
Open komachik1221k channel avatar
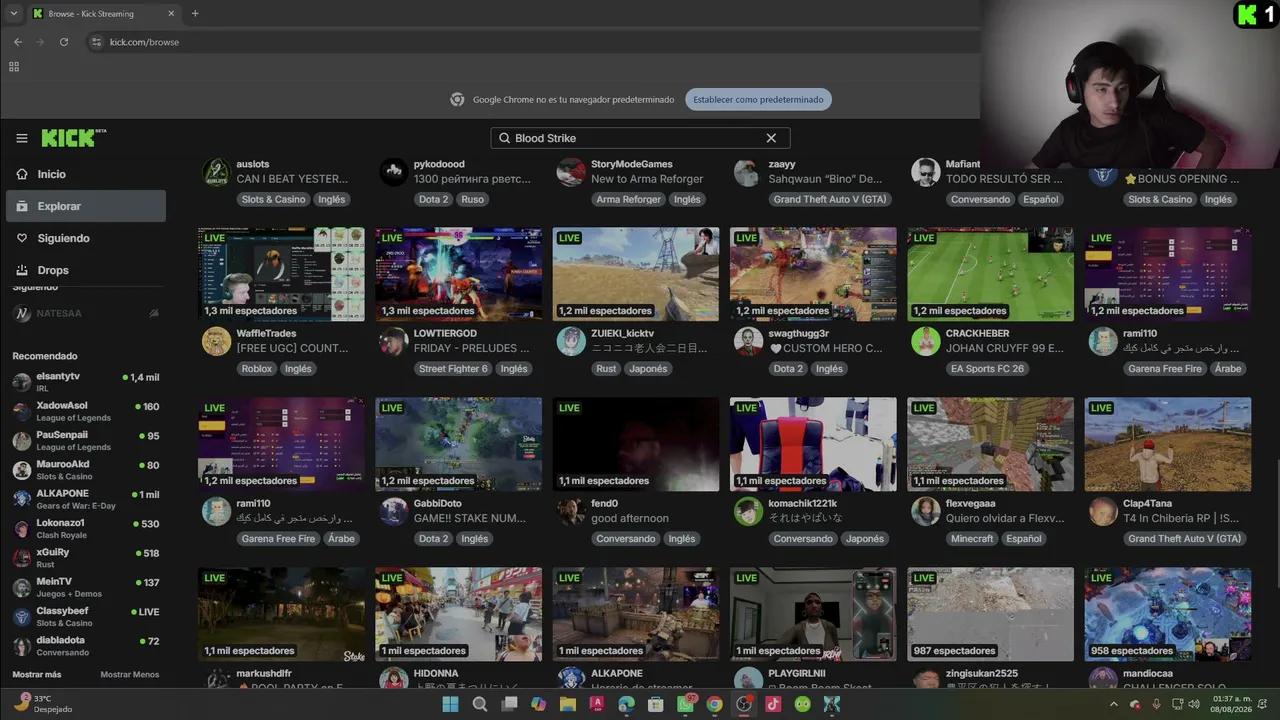pyautogui.click(x=748, y=511)
